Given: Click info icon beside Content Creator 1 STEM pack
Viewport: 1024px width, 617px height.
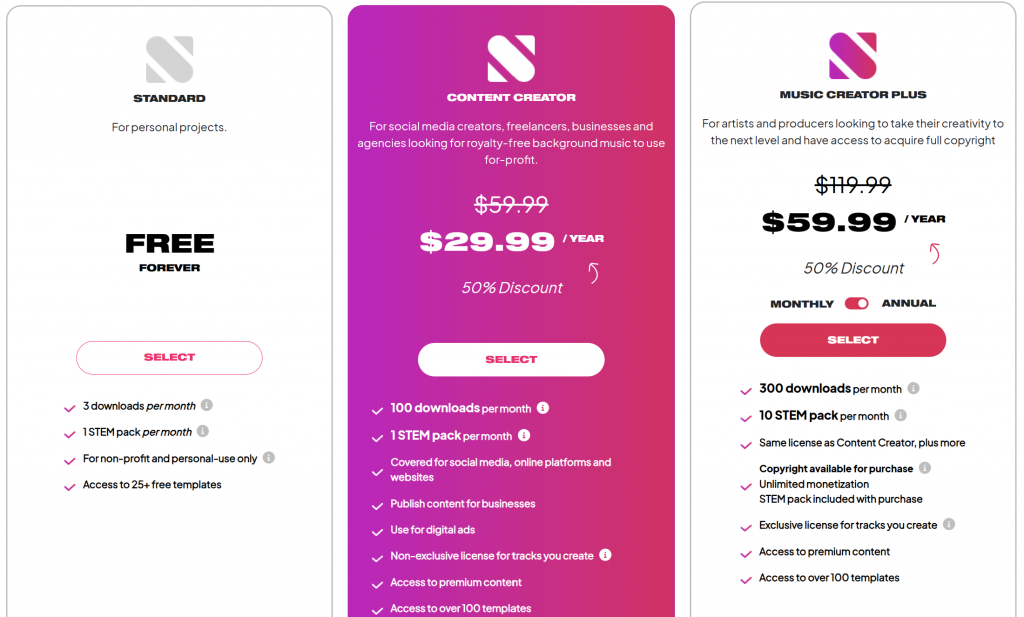Looking at the screenshot, I should coord(524,435).
